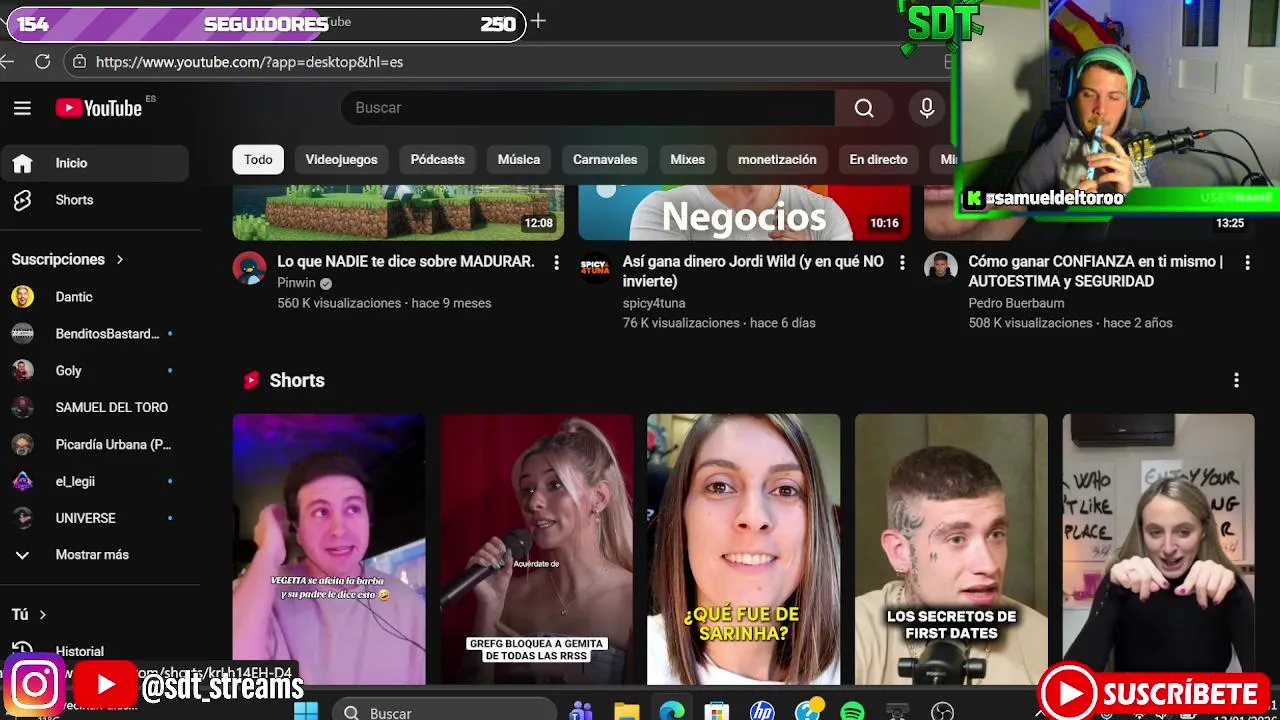Viewport: 1280px width, 720px height.
Task: Expand the Tú section
Action: (x=30, y=614)
